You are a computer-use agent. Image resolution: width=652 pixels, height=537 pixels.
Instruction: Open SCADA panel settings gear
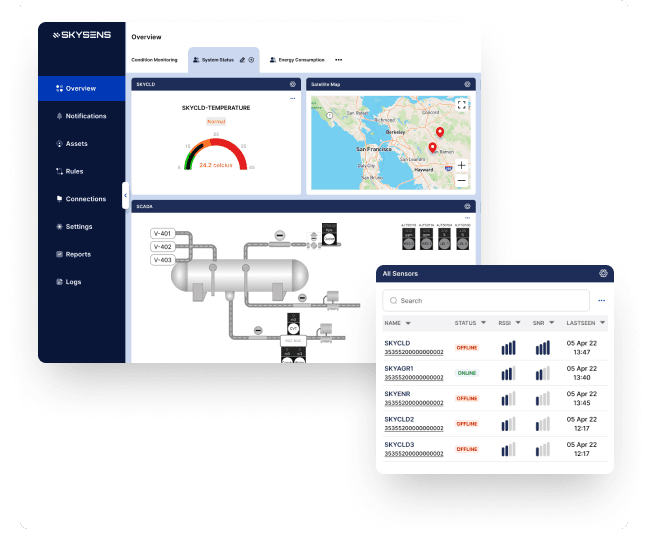467,206
